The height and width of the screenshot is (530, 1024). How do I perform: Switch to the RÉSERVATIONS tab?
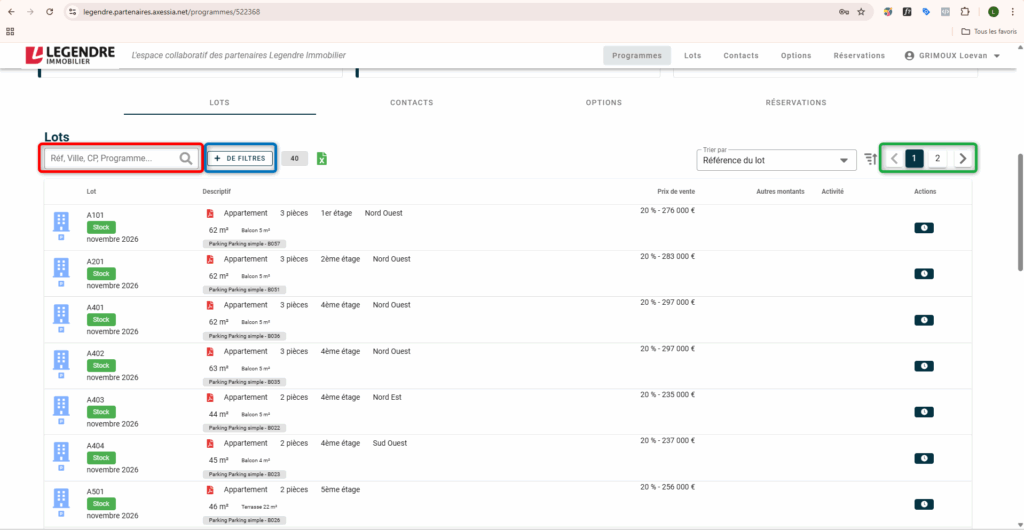(796, 103)
